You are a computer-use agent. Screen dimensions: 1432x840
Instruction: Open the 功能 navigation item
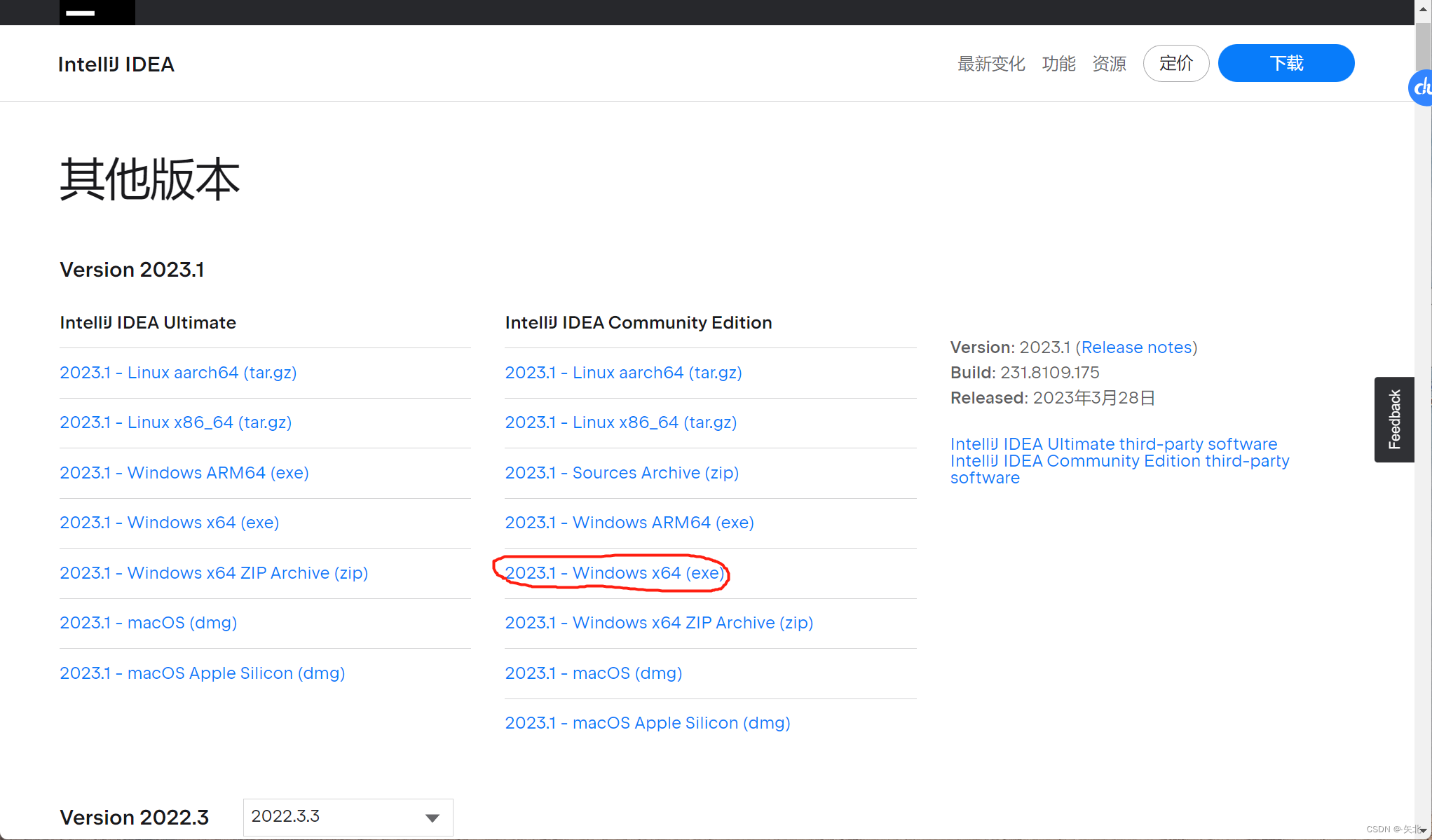pyautogui.click(x=1058, y=64)
